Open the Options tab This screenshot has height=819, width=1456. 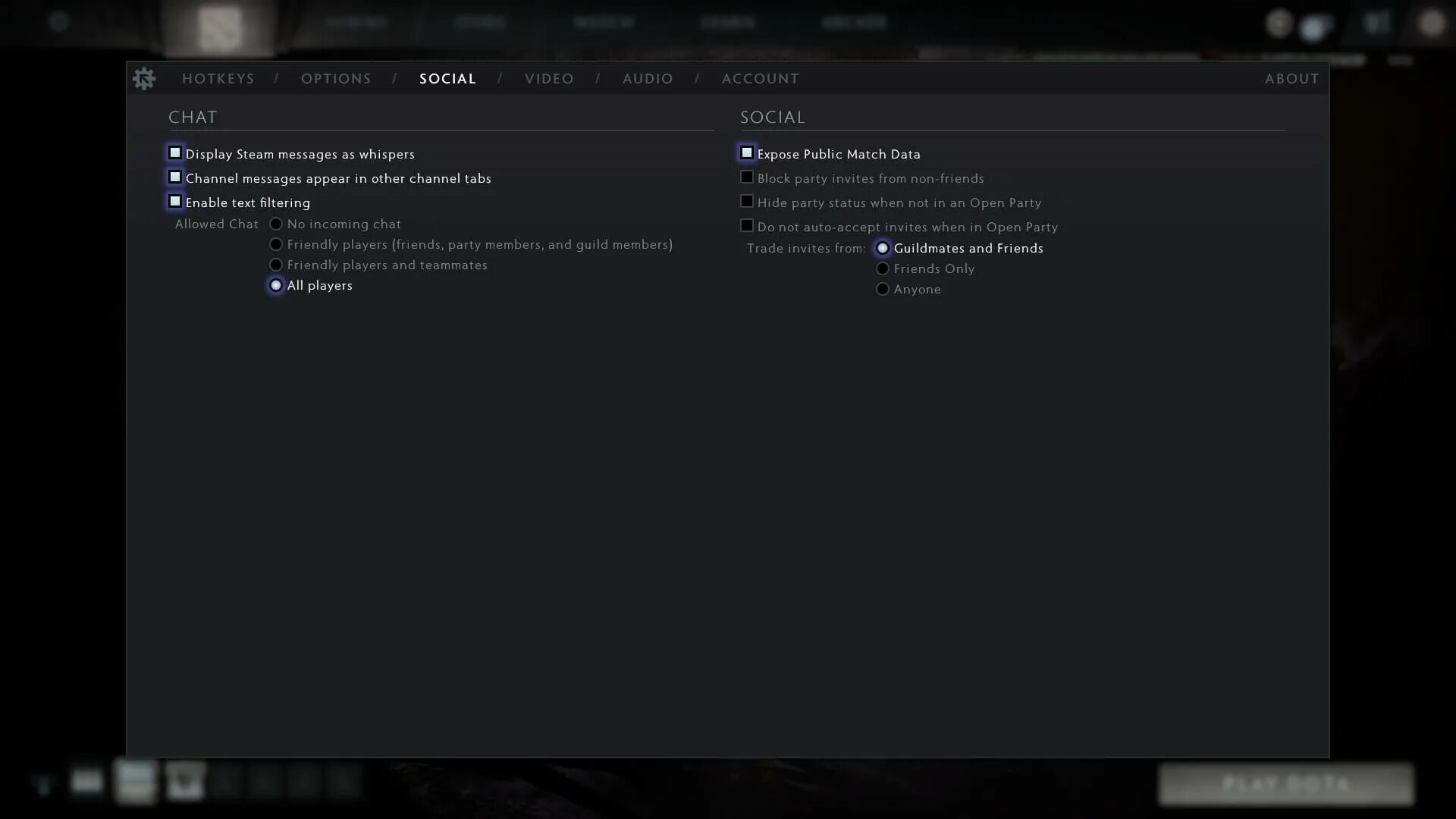(336, 79)
